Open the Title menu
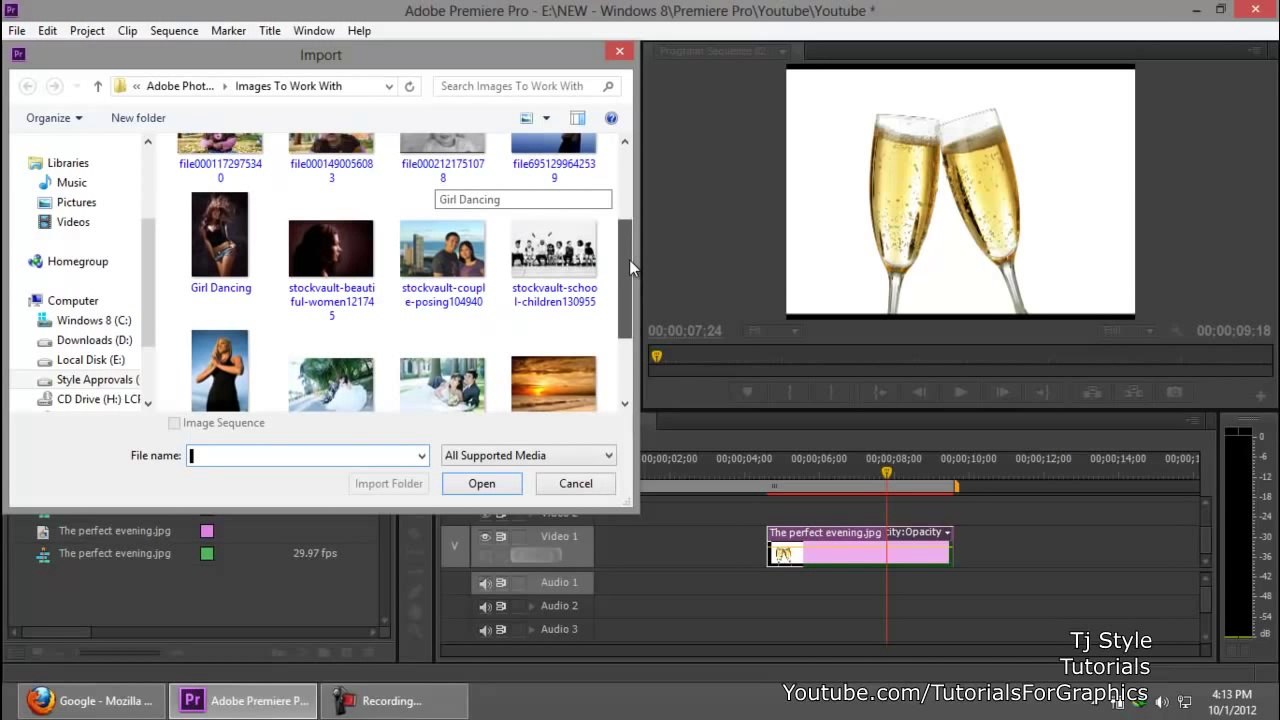 [270, 31]
